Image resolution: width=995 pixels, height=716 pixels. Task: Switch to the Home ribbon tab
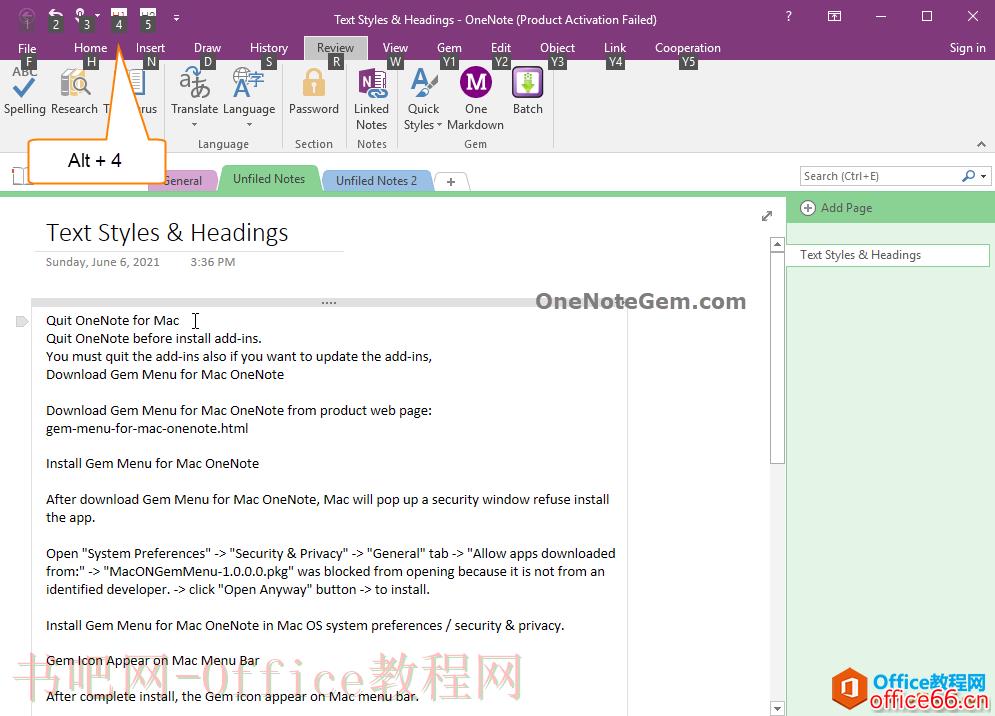(90, 48)
